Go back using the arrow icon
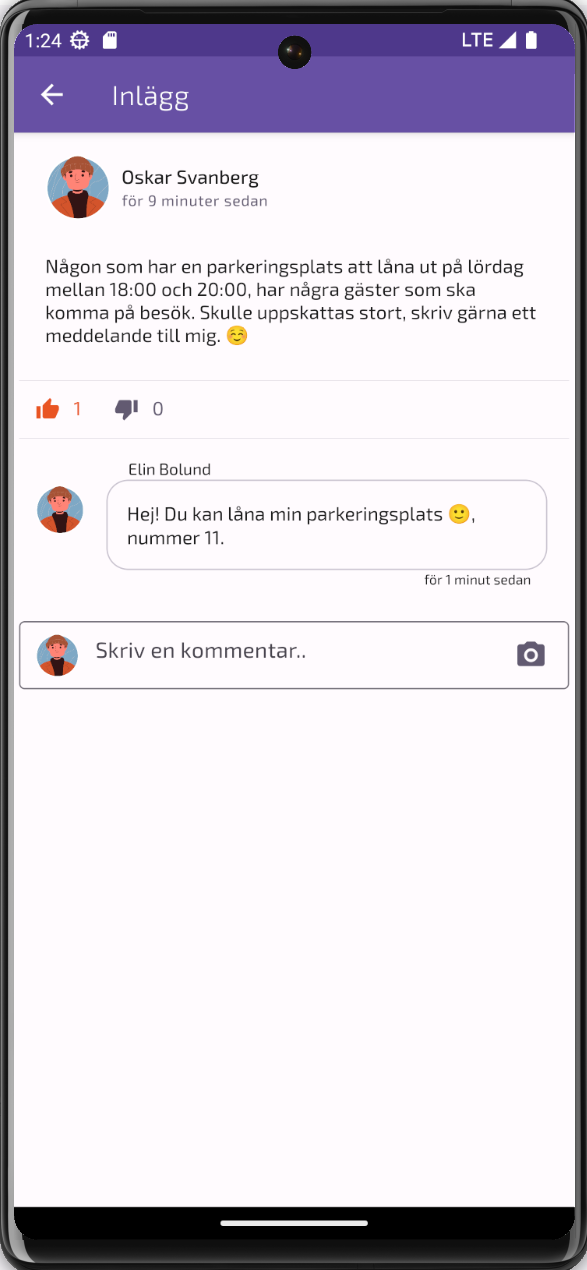587x1270 pixels. point(51,94)
